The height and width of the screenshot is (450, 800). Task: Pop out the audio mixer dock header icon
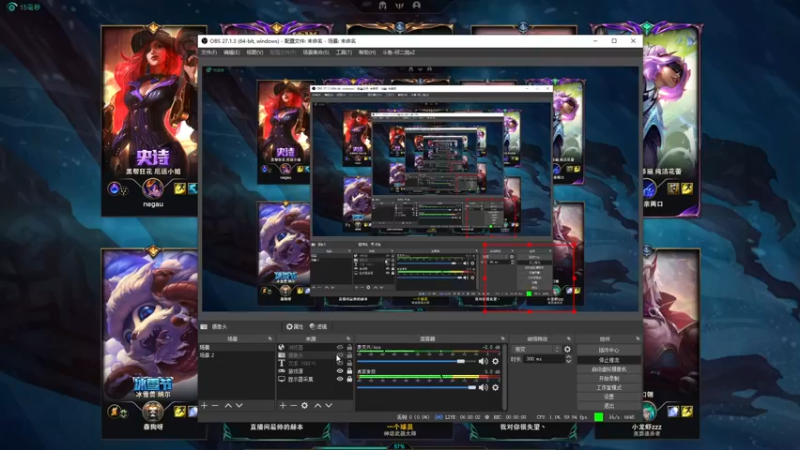[503, 339]
